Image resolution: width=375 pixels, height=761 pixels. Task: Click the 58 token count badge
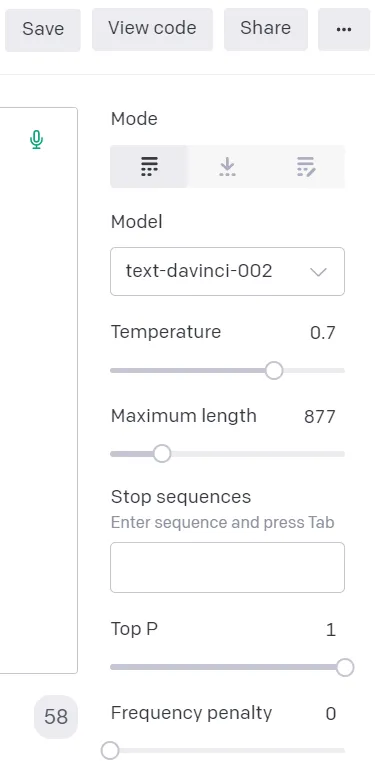pos(56,717)
